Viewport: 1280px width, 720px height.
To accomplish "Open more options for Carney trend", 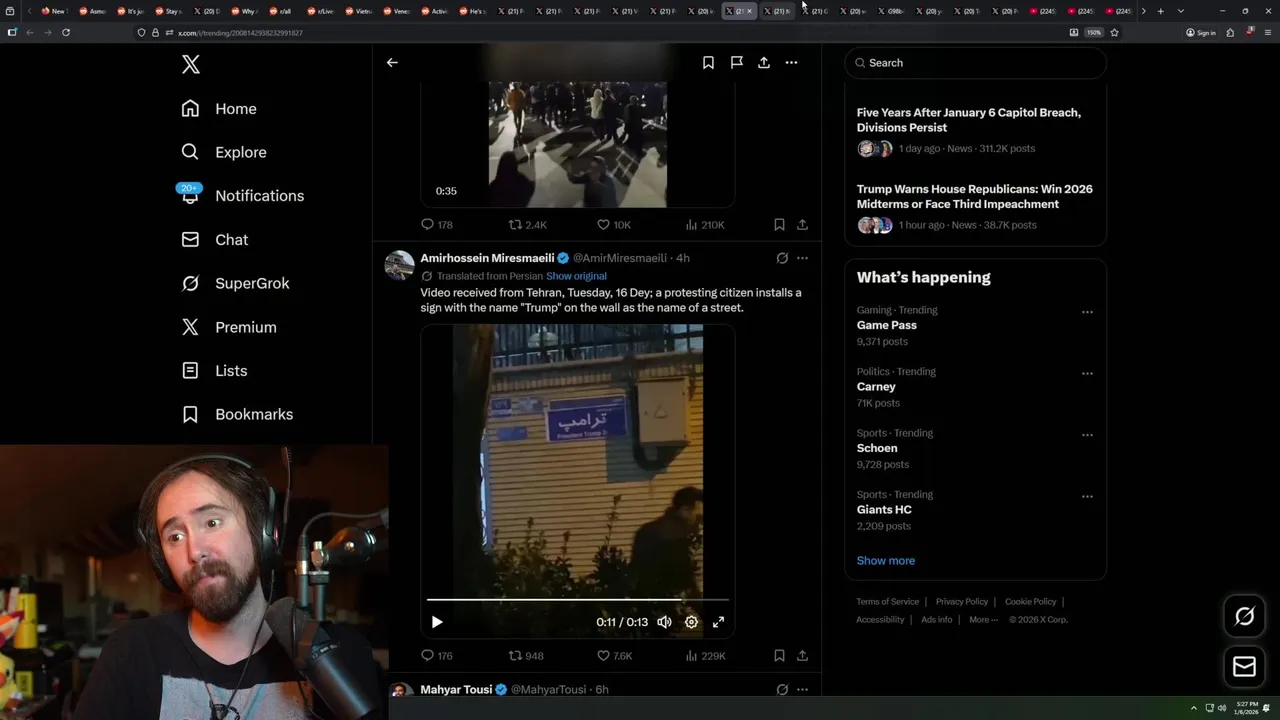I will click(x=1087, y=373).
